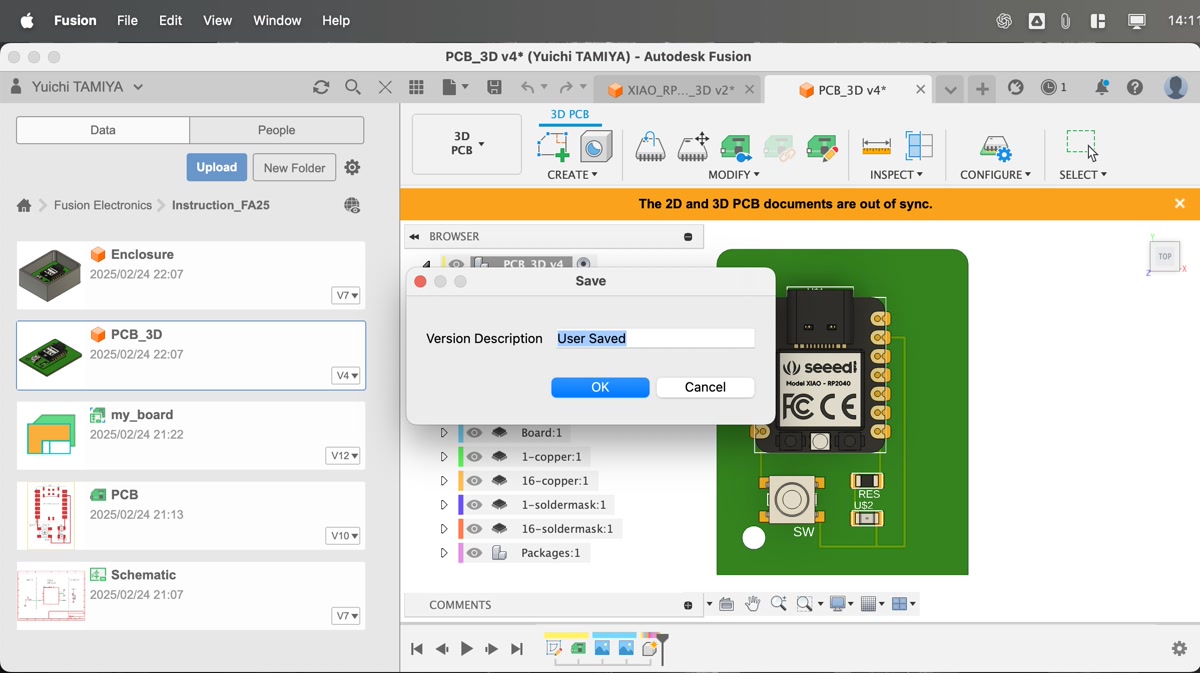Open the globe web view icon
1200x673 pixels.
[352, 205]
